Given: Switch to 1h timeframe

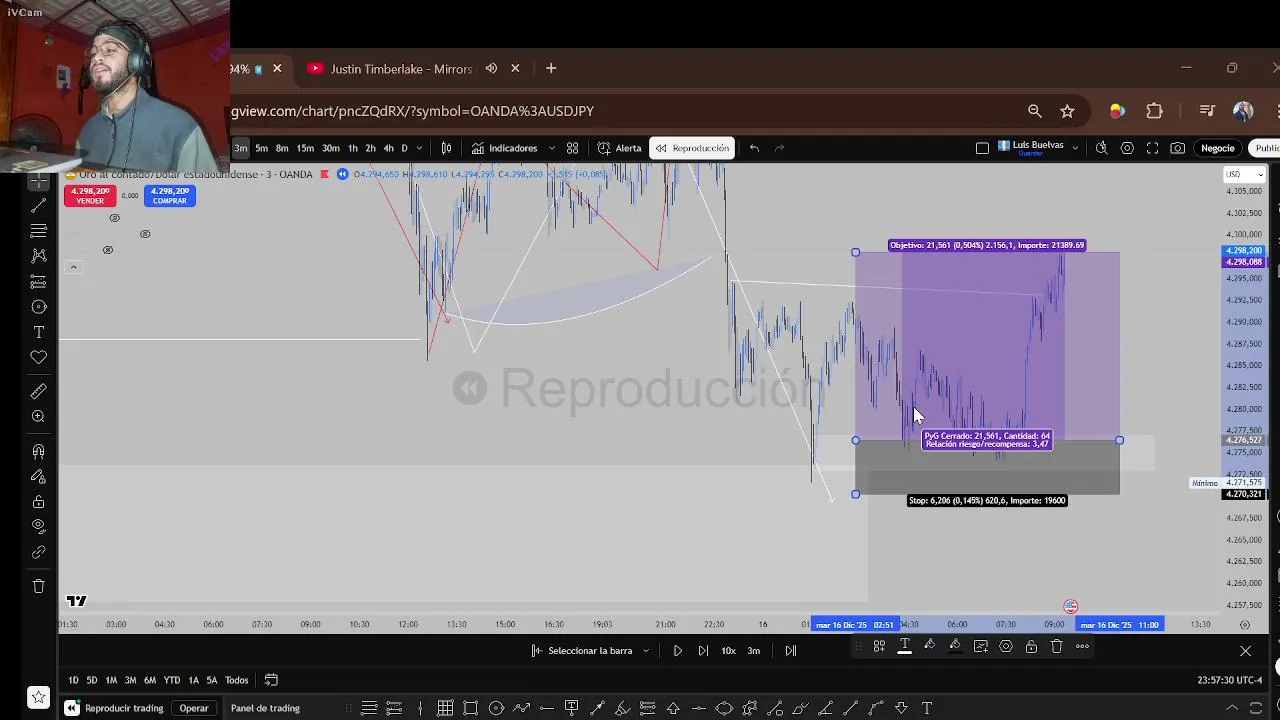Looking at the screenshot, I should (x=352, y=148).
